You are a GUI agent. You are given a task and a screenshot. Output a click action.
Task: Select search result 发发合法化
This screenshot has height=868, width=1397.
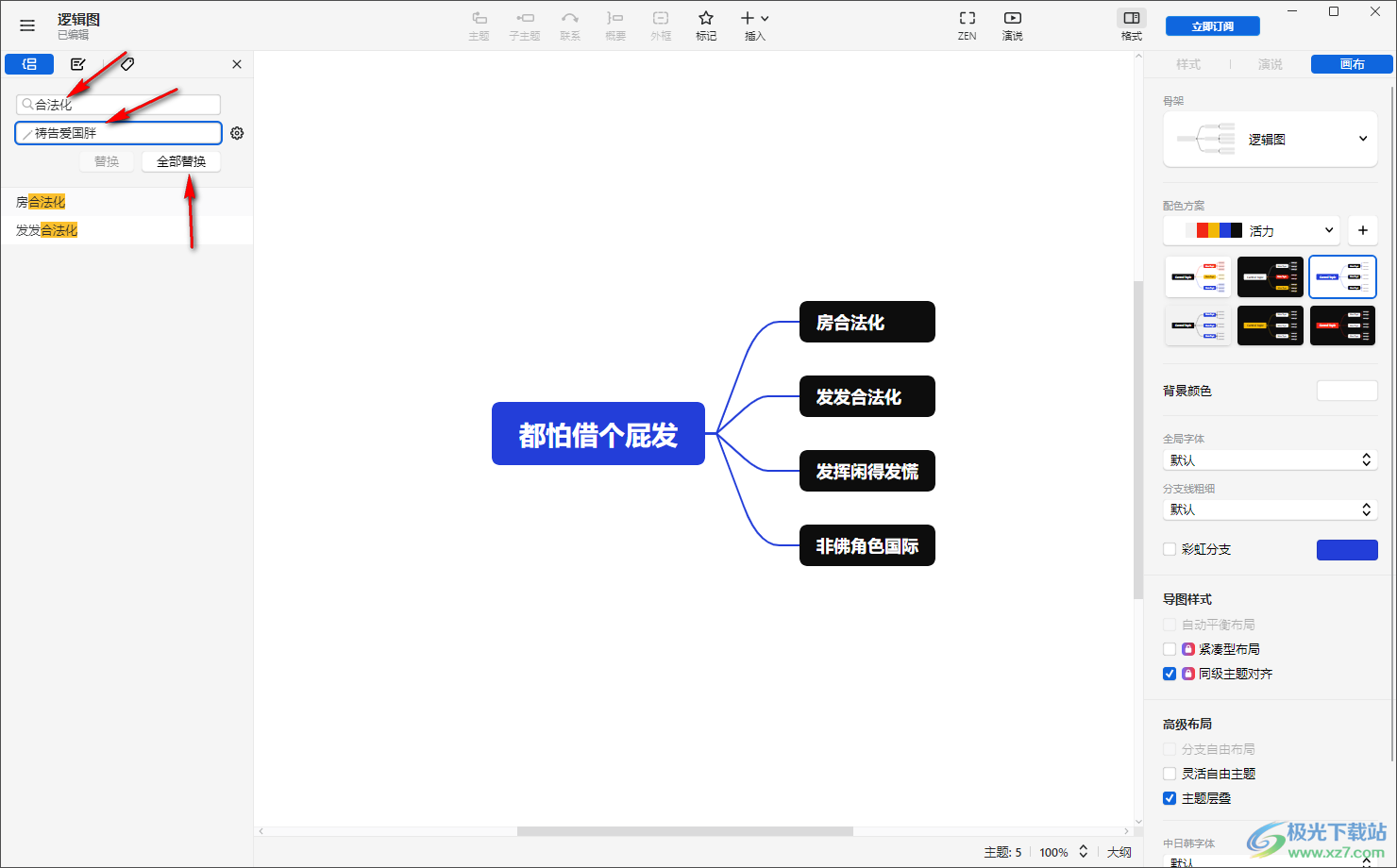[x=126, y=230]
